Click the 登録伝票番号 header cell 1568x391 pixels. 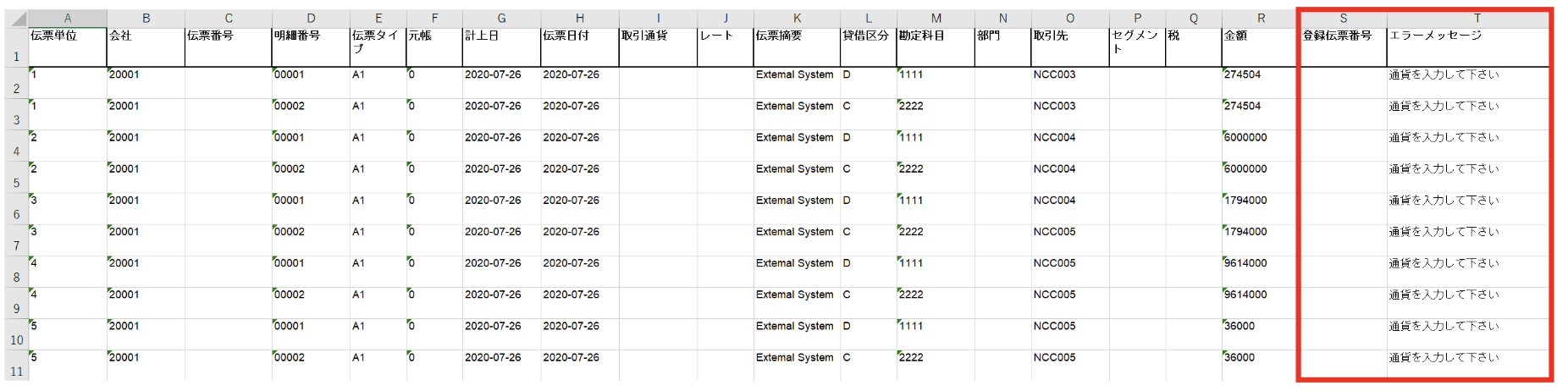point(1343,47)
